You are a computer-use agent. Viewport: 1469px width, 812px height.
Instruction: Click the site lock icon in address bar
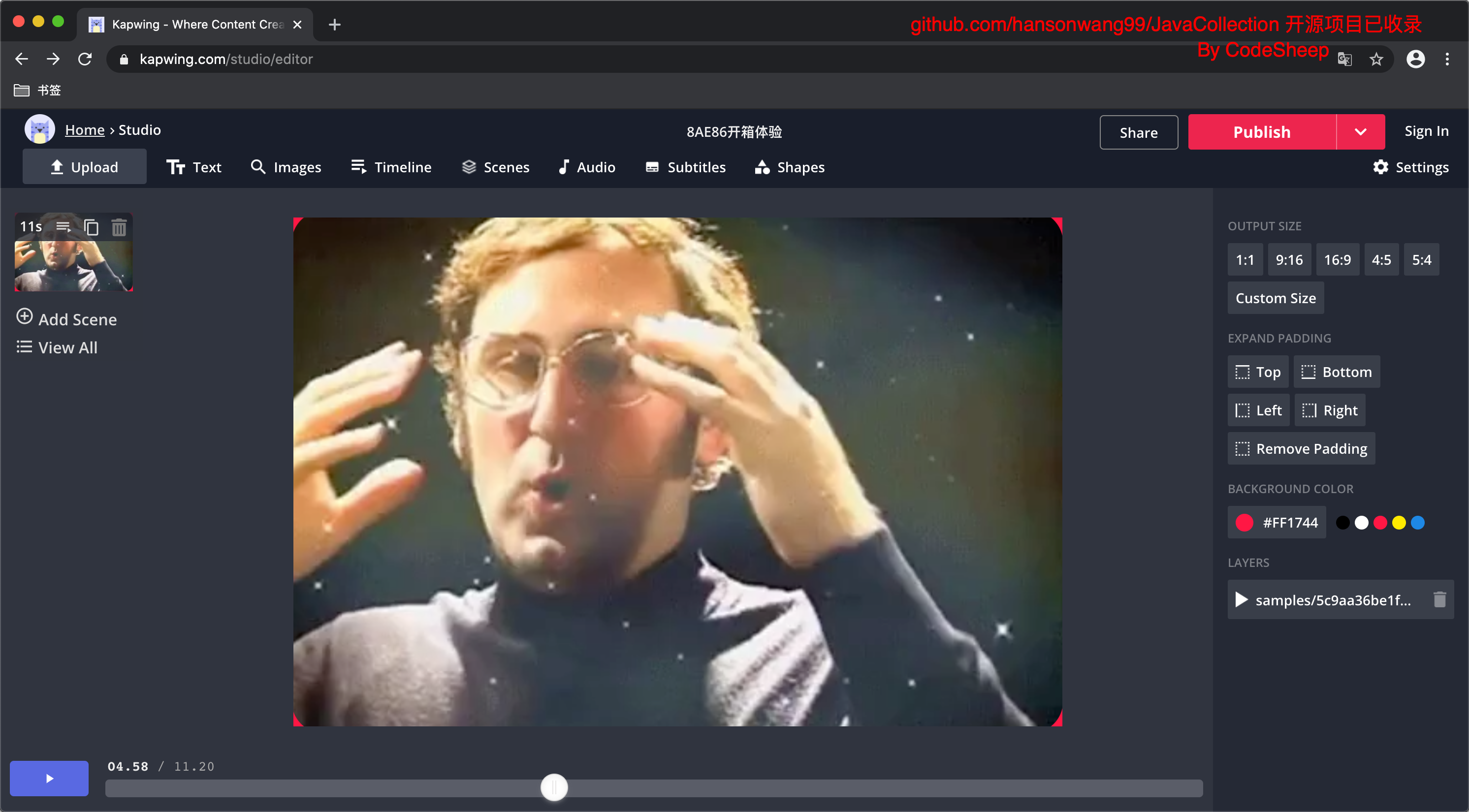[124, 59]
